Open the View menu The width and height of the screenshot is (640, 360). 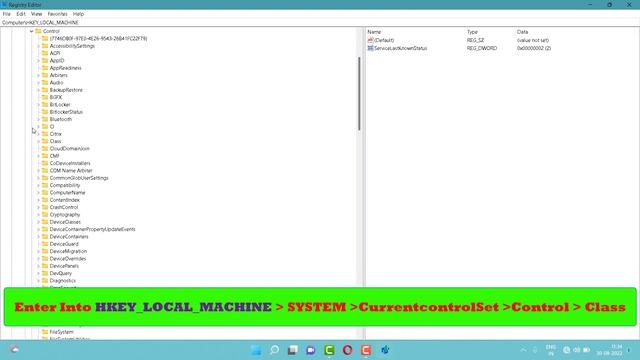[x=36, y=14]
